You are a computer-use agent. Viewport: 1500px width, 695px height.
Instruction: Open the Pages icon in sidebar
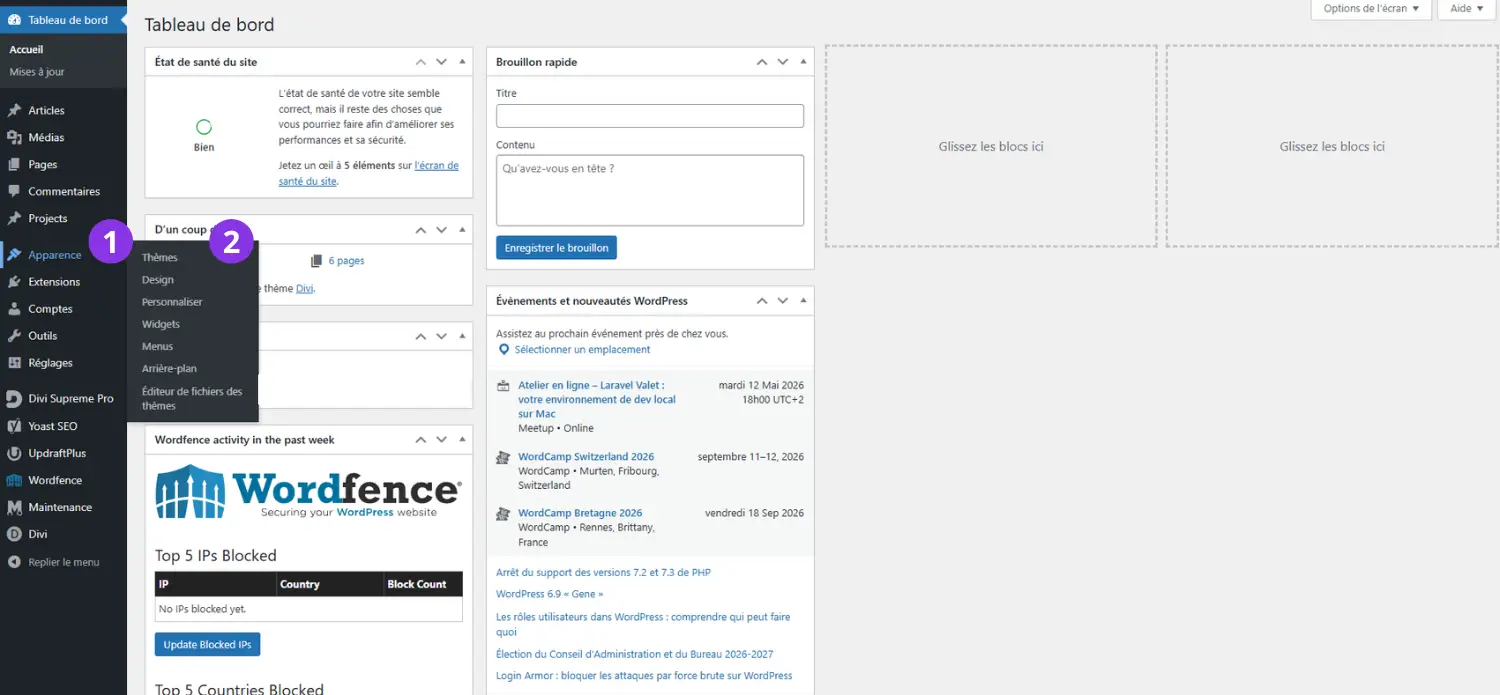14,164
